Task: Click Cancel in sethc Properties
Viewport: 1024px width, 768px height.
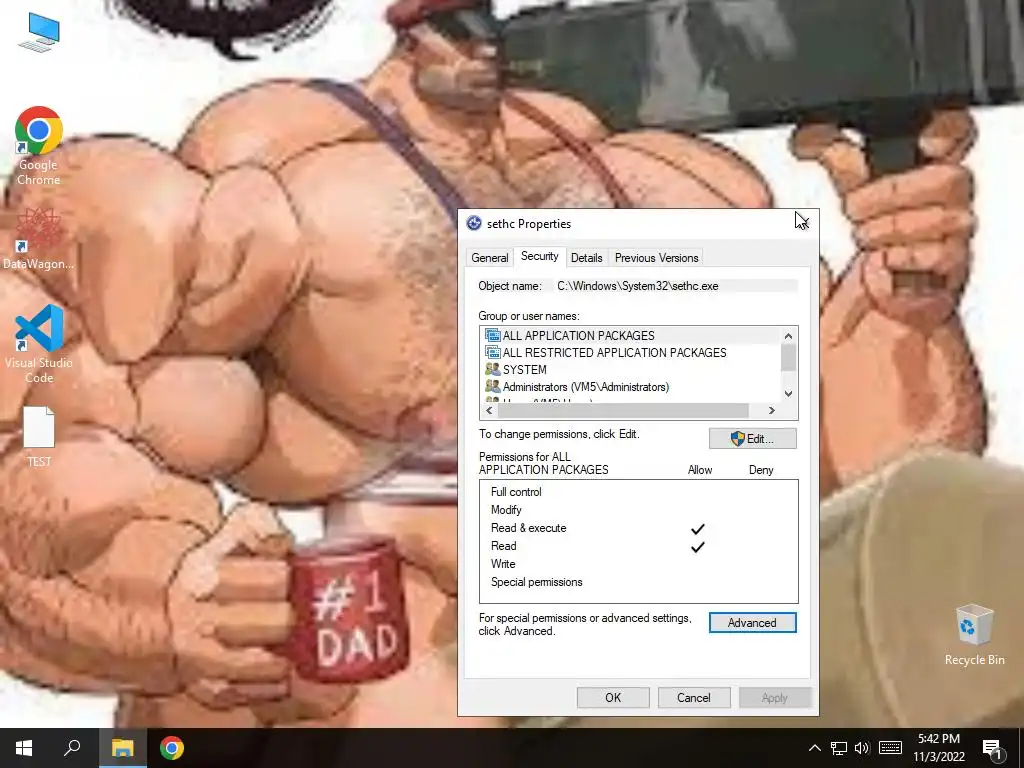Action: tap(694, 697)
